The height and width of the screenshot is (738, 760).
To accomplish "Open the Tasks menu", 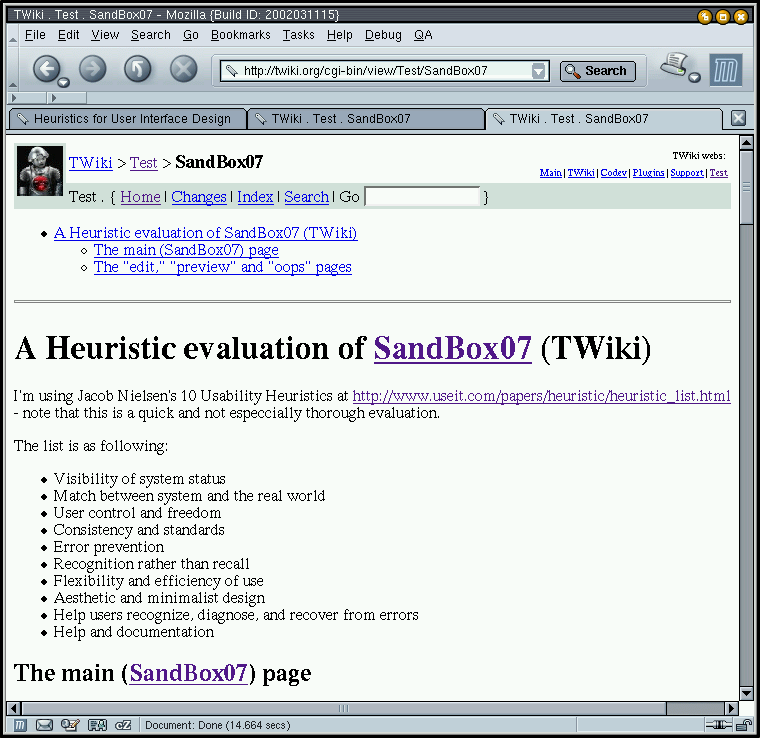I will [x=299, y=35].
